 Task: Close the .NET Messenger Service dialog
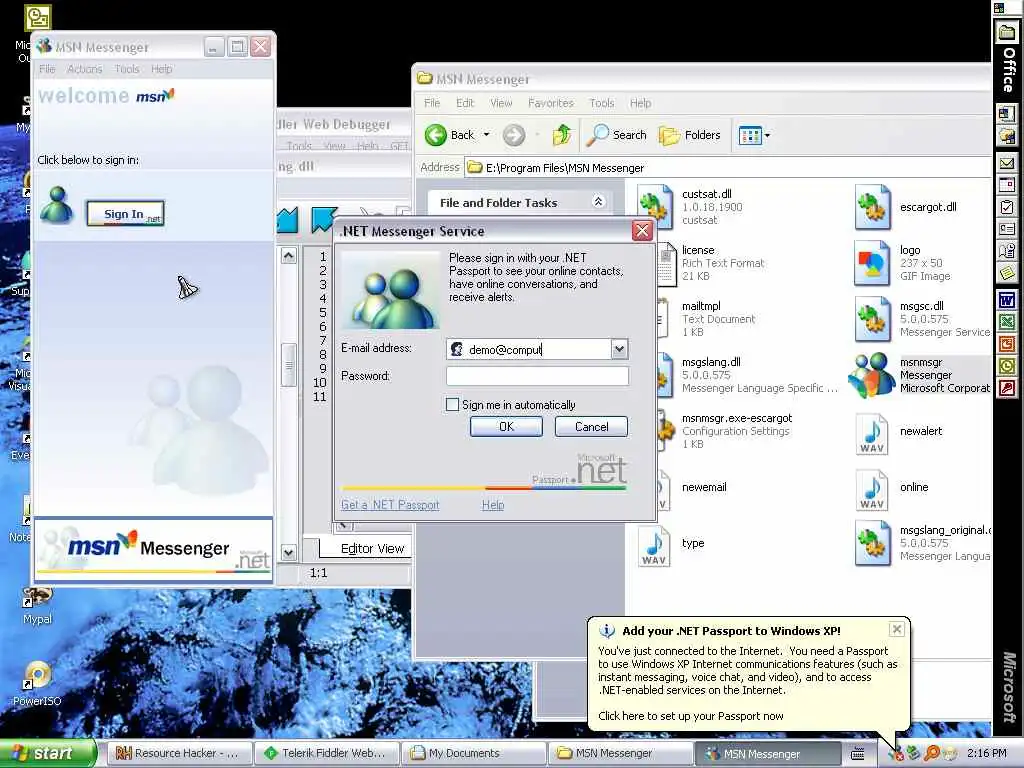[x=643, y=231]
